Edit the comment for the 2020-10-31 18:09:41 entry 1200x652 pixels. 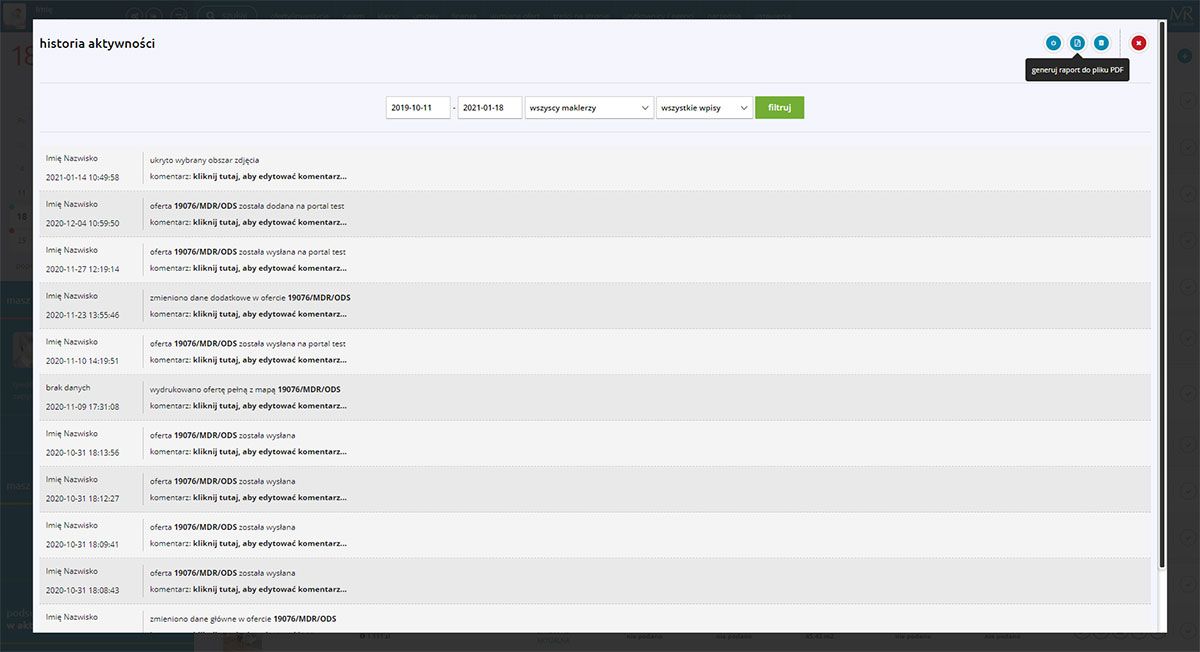point(270,544)
